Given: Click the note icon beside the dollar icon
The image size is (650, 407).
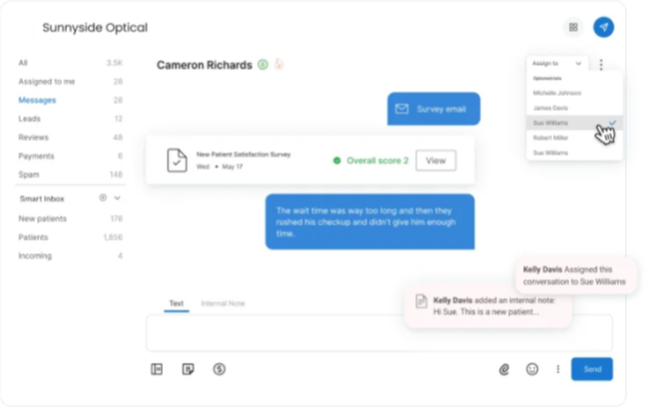Looking at the screenshot, I should pyautogui.click(x=188, y=369).
